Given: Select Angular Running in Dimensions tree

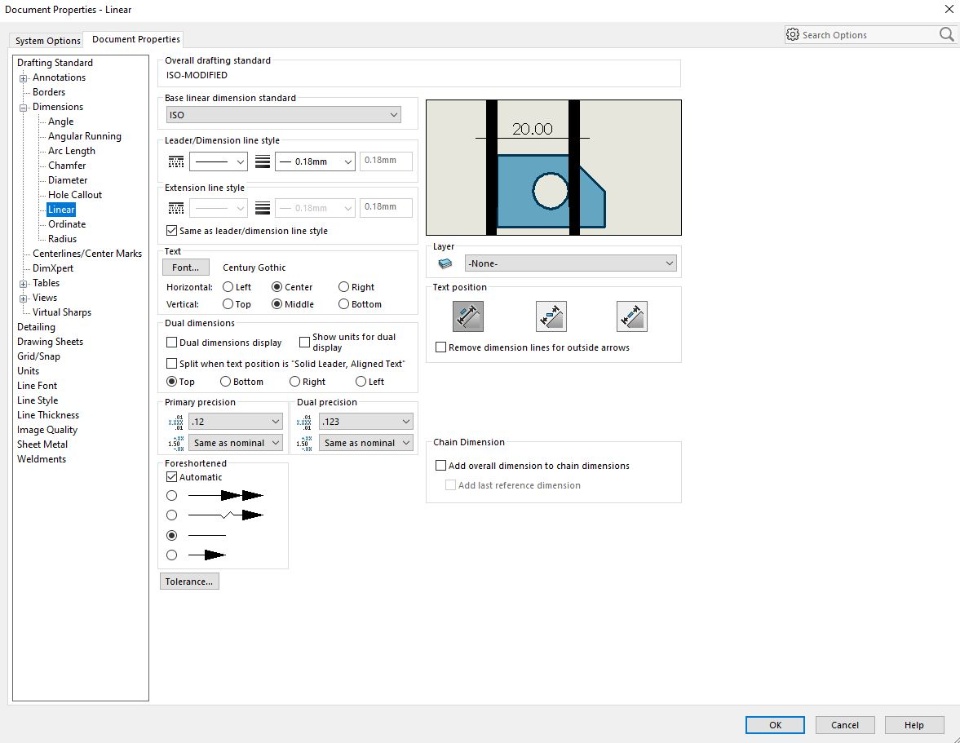Looking at the screenshot, I should pos(84,136).
